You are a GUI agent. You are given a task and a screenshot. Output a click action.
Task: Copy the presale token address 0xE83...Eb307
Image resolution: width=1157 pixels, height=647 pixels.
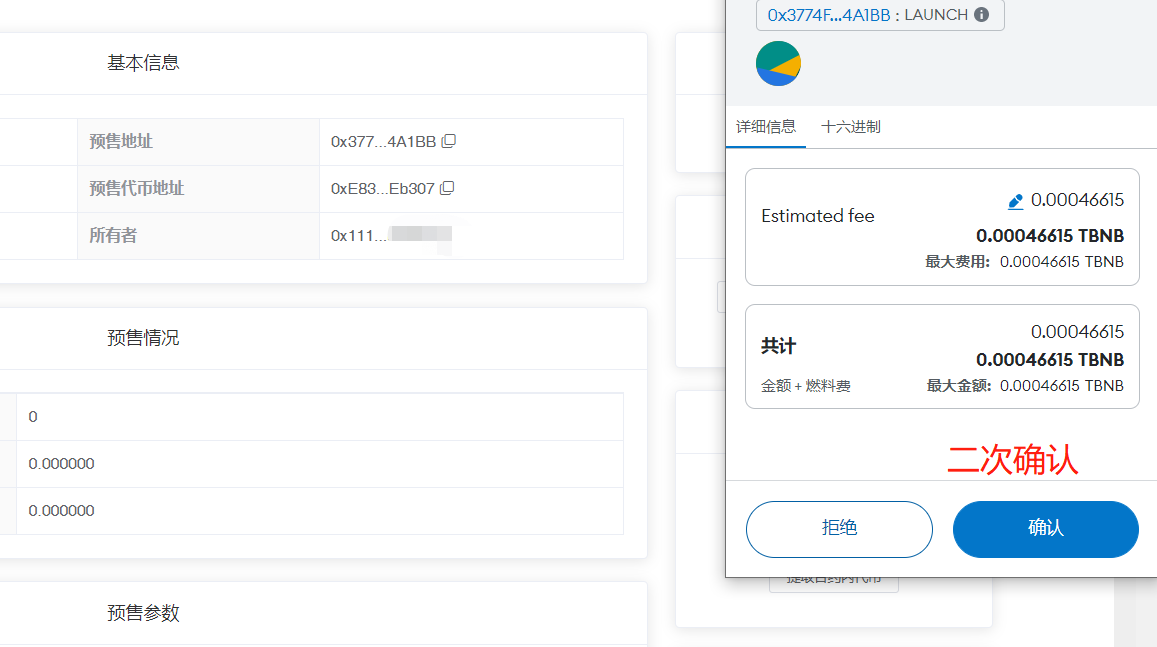pos(447,188)
